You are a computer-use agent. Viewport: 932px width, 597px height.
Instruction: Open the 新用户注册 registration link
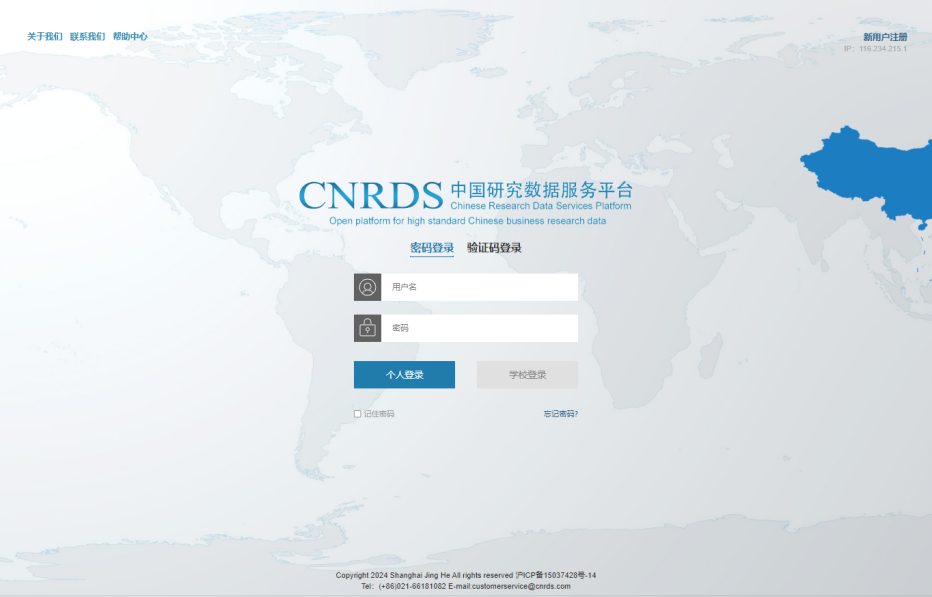tap(885, 37)
